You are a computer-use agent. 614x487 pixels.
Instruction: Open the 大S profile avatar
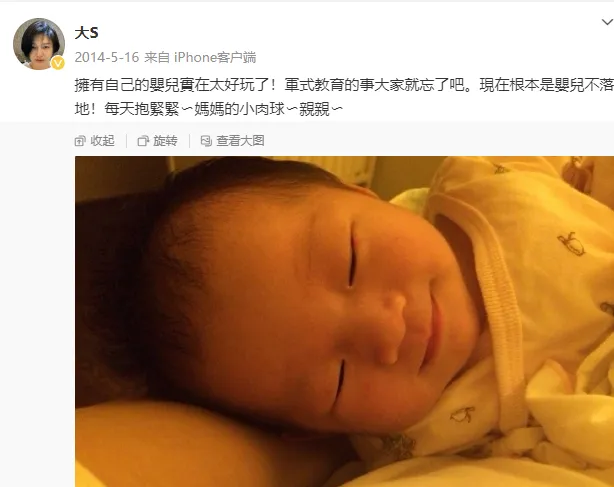pyautogui.click(x=39, y=44)
